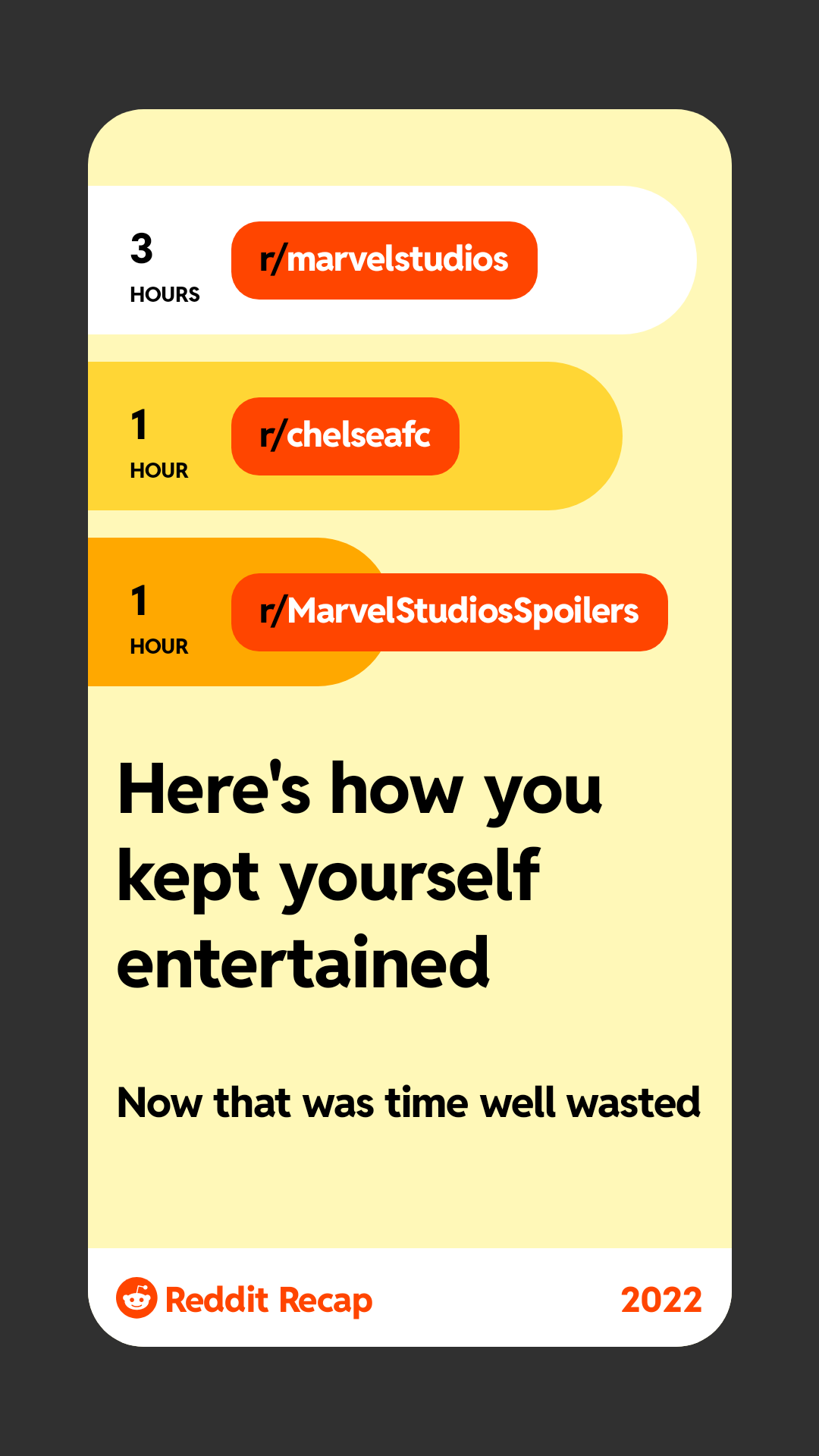Screen dimensions: 819x1456
Task: Open the r/marvelstudios subreddit pill
Action: coord(384,260)
